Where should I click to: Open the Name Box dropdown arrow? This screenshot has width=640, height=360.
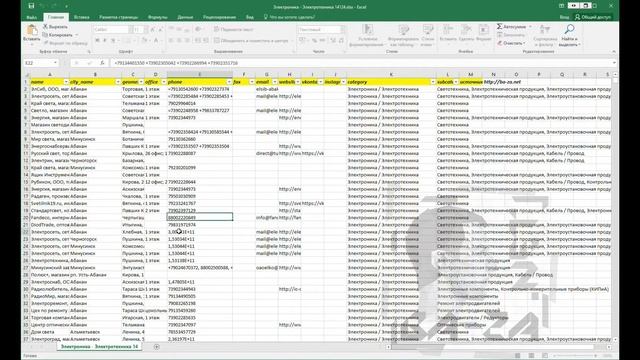click(x=55, y=63)
